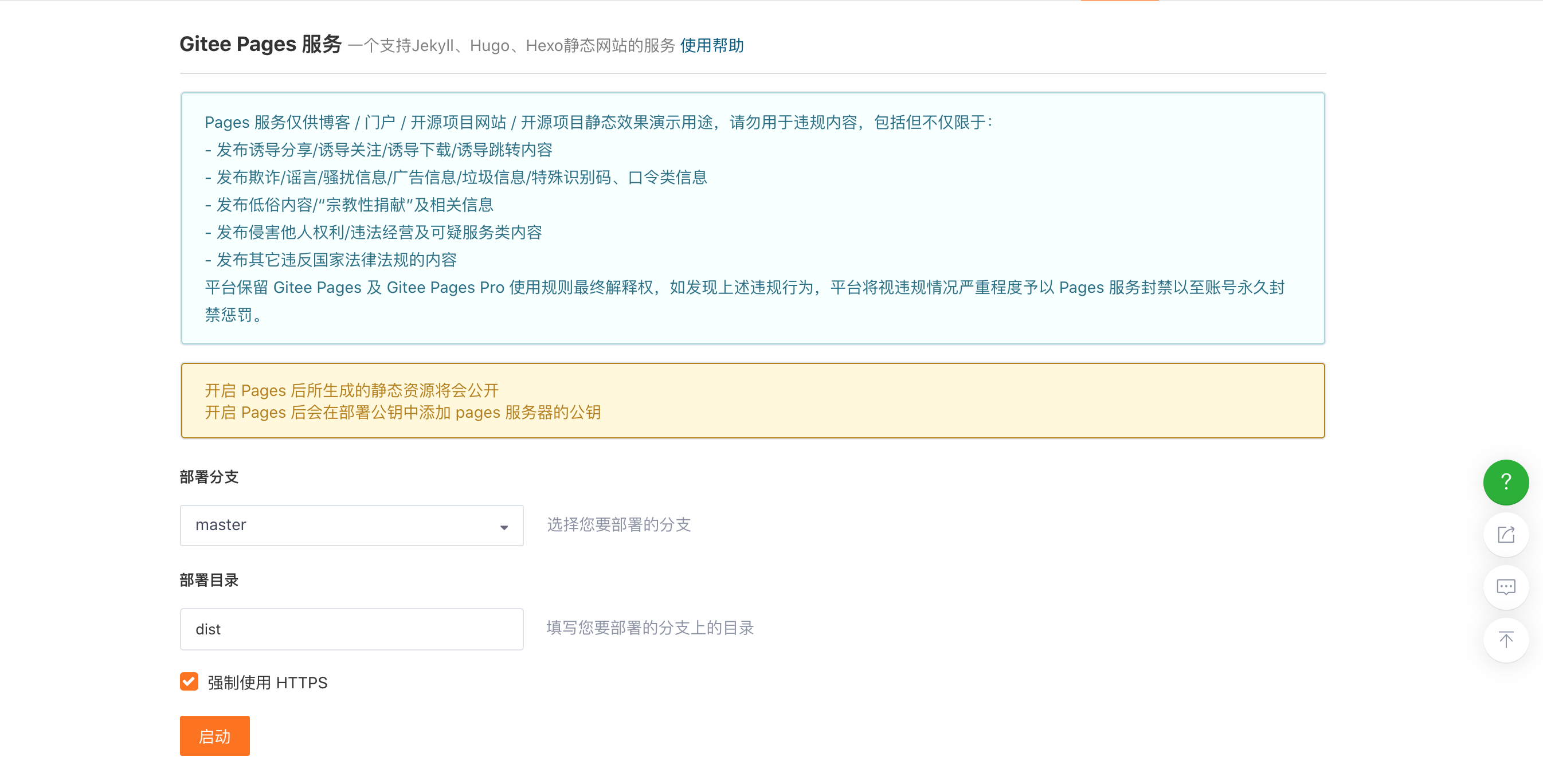Click the line 发布欺诈/谣言/骚扰信息 rule

pyautogui.click(x=456, y=177)
